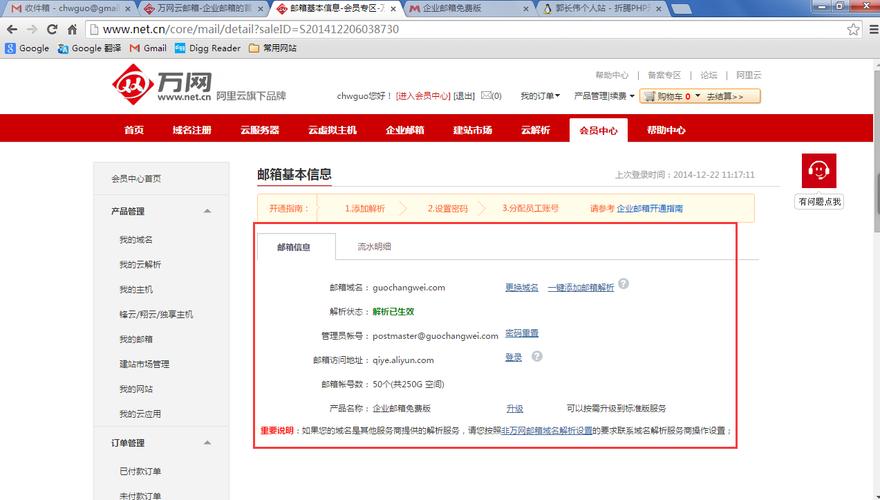Close the 企业邮箱免费版 browser tab
The image size is (880, 500).
click(x=526, y=9)
